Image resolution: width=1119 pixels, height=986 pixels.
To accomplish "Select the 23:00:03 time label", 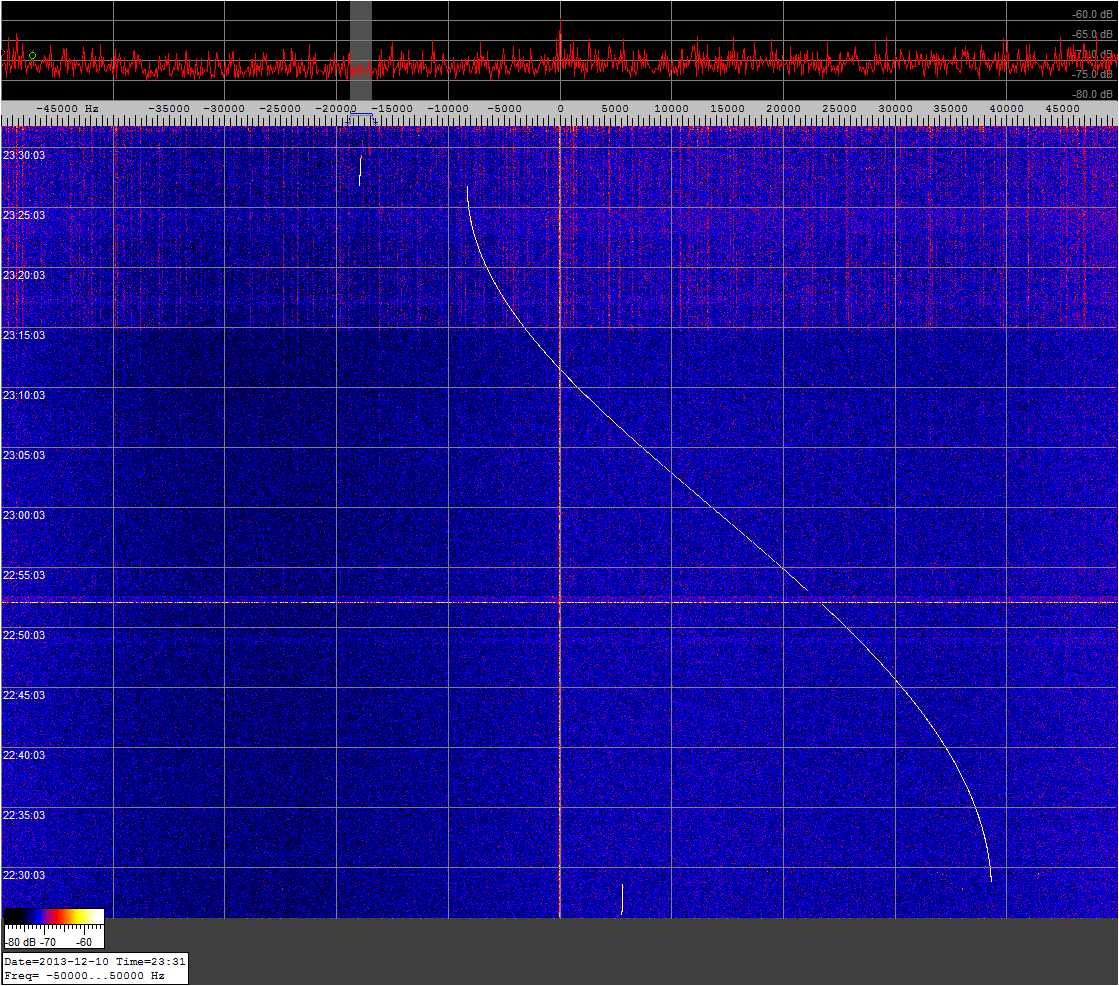I will point(24,515).
